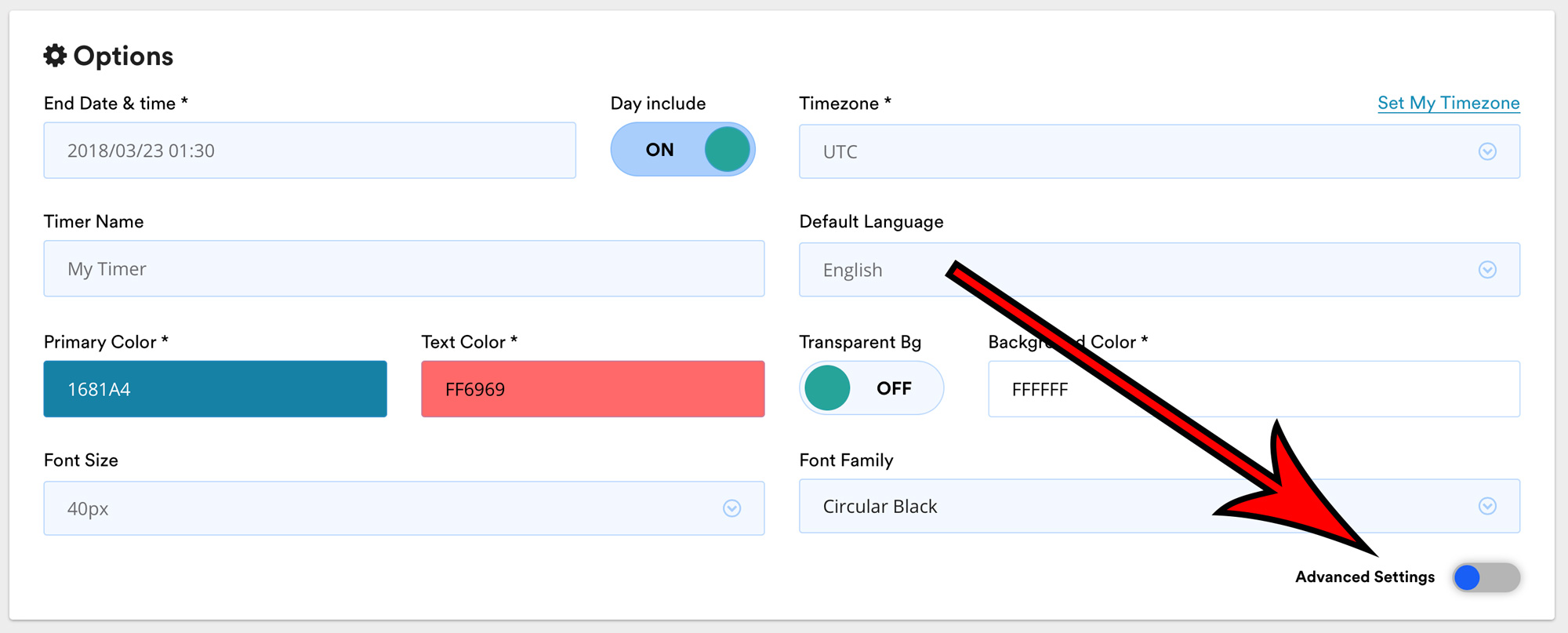Image resolution: width=1568 pixels, height=633 pixels.
Task: Turn off the Day include toggle
Action: point(682,149)
